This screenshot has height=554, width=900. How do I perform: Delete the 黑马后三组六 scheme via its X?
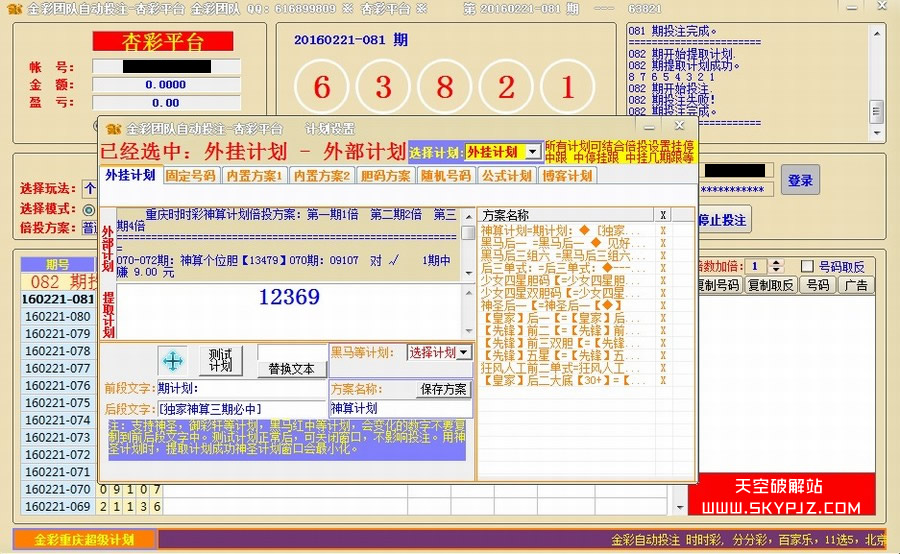pyautogui.click(x=663, y=255)
